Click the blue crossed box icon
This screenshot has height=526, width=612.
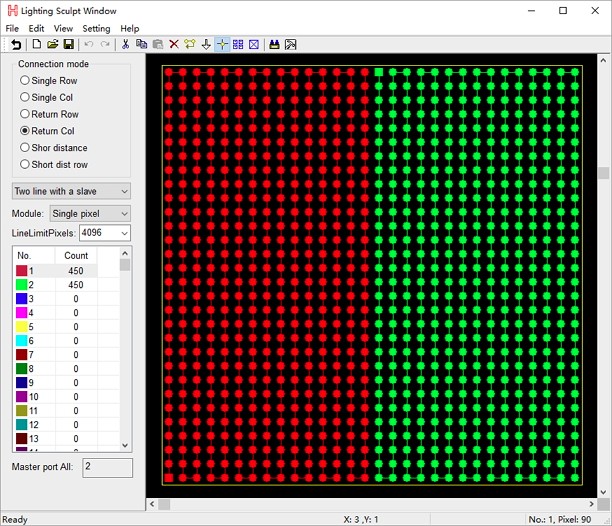click(x=254, y=44)
